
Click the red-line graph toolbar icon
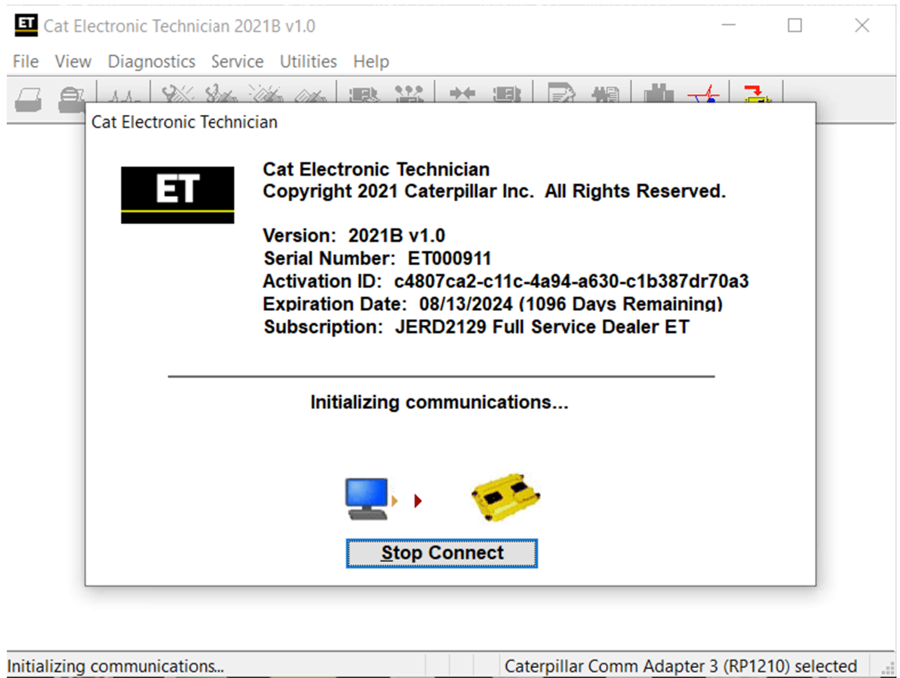click(x=704, y=94)
